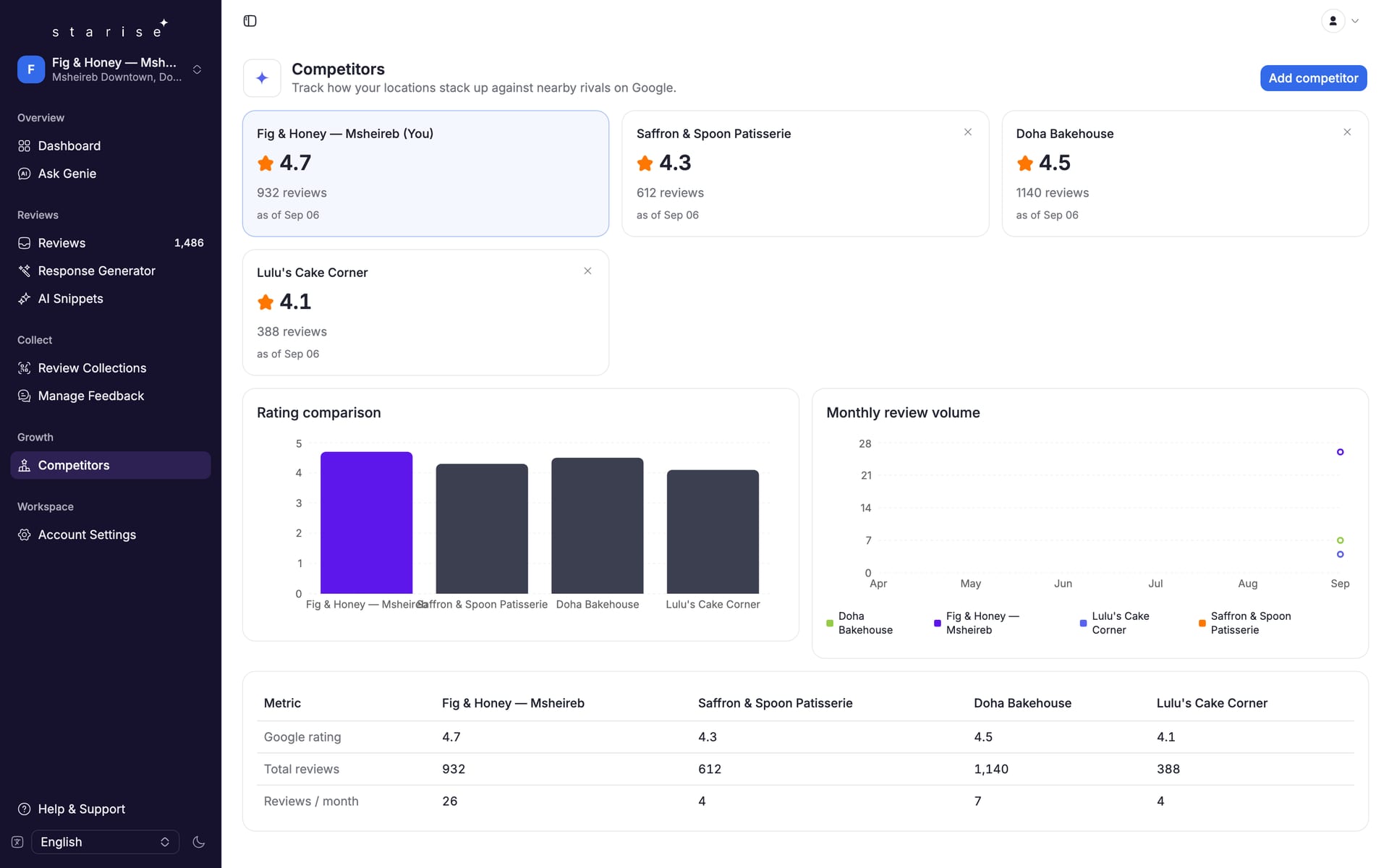Click the star icon on Doha Bakehouse card

pos(1024,163)
